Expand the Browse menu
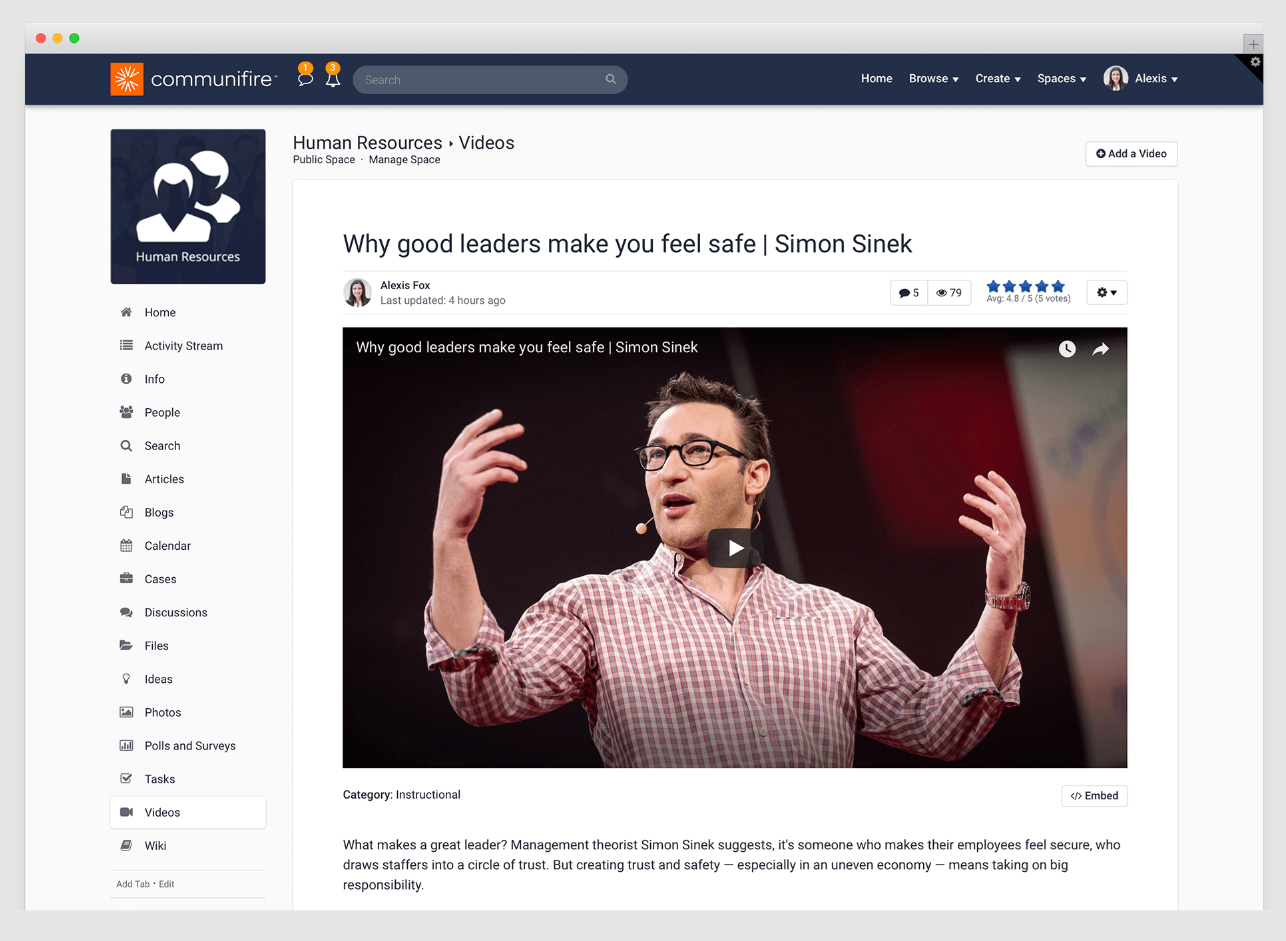This screenshot has height=941, width=1286. tap(933, 79)
